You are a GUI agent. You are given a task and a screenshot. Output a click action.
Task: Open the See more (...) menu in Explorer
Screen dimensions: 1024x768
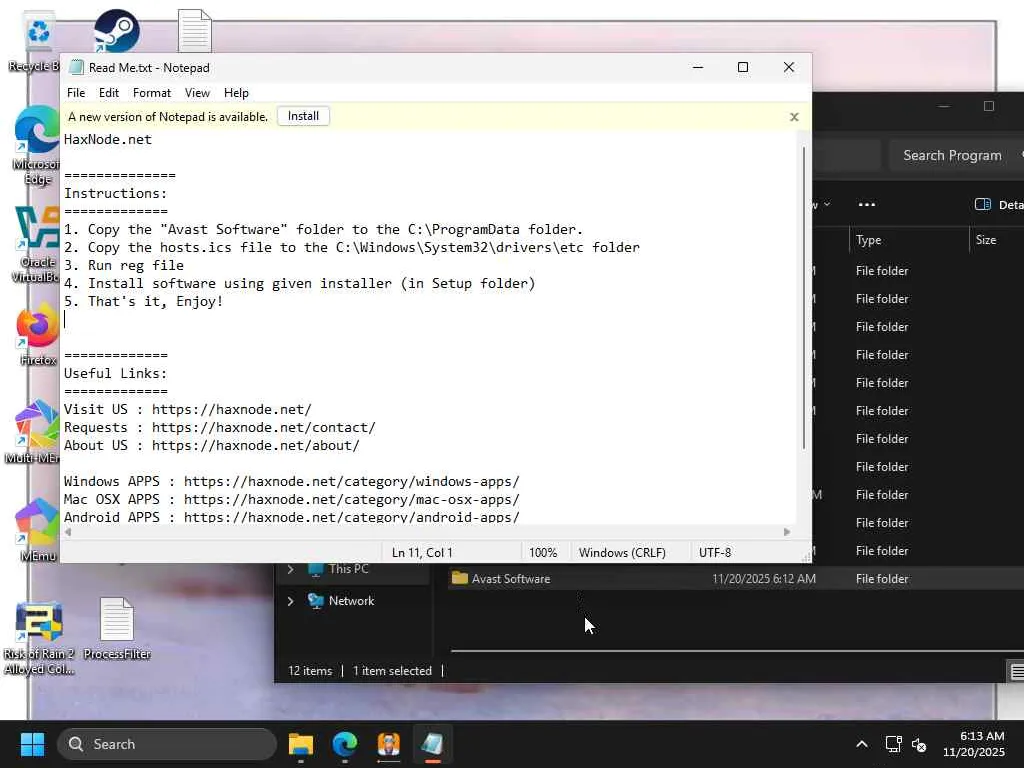click(867, 204)
